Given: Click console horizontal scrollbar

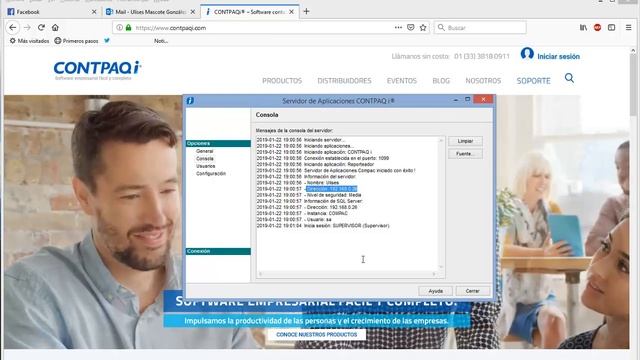Looking at the screenshot, I should [347, 274].
